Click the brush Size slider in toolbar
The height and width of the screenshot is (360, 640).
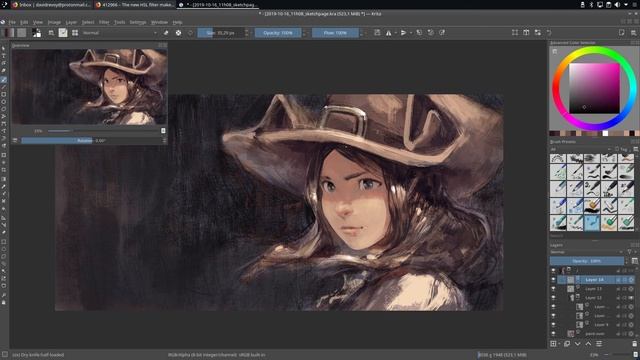click(220, 33)
